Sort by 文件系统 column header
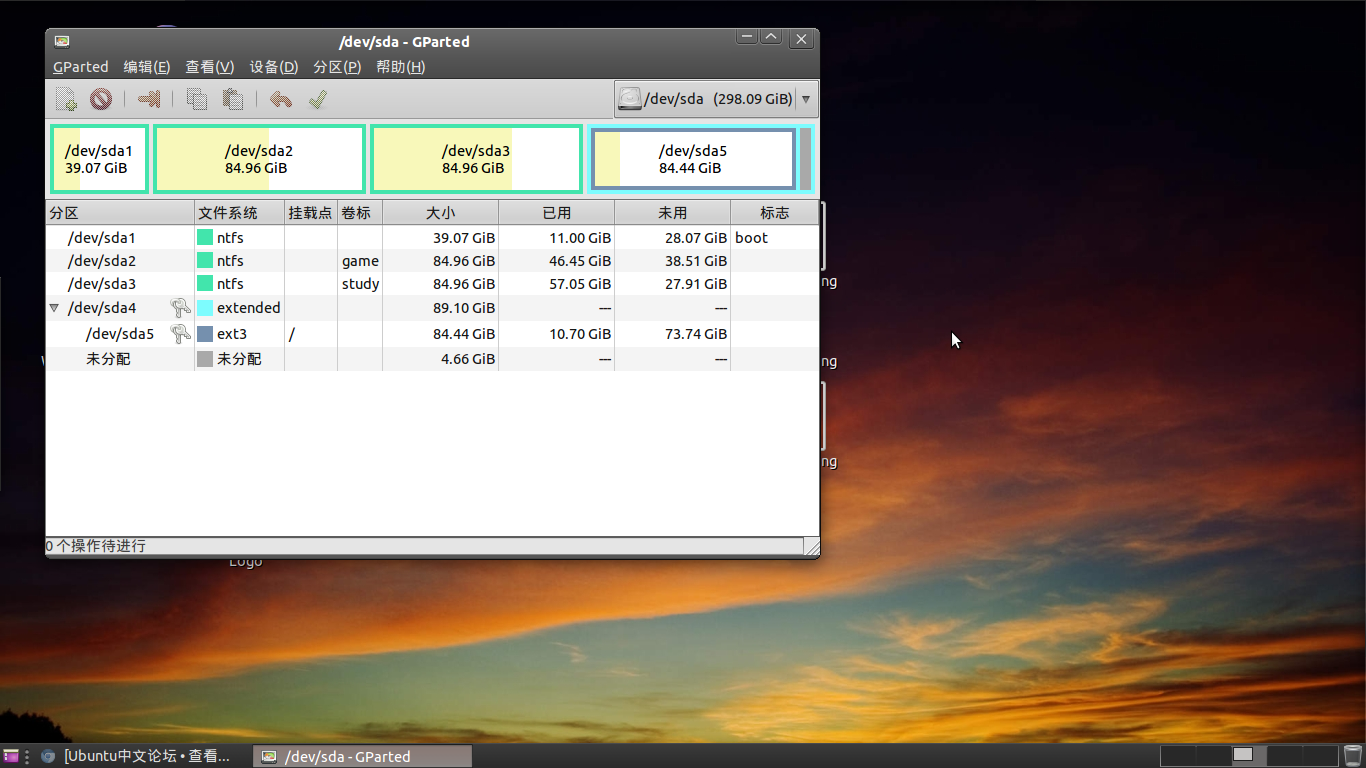Viewport: 1366px width, 768px height. (x=239, y=212)
